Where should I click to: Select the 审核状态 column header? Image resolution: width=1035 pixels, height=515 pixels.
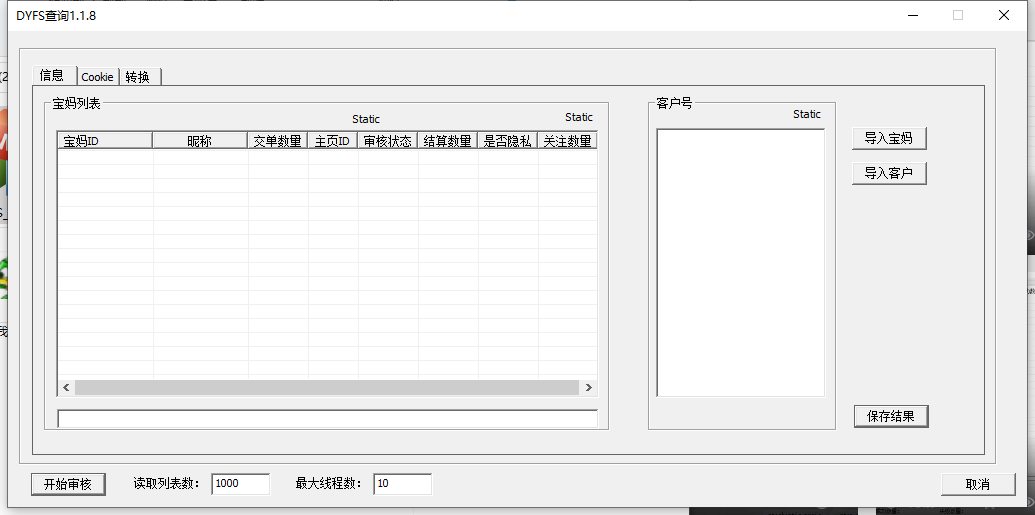(387, 141)
